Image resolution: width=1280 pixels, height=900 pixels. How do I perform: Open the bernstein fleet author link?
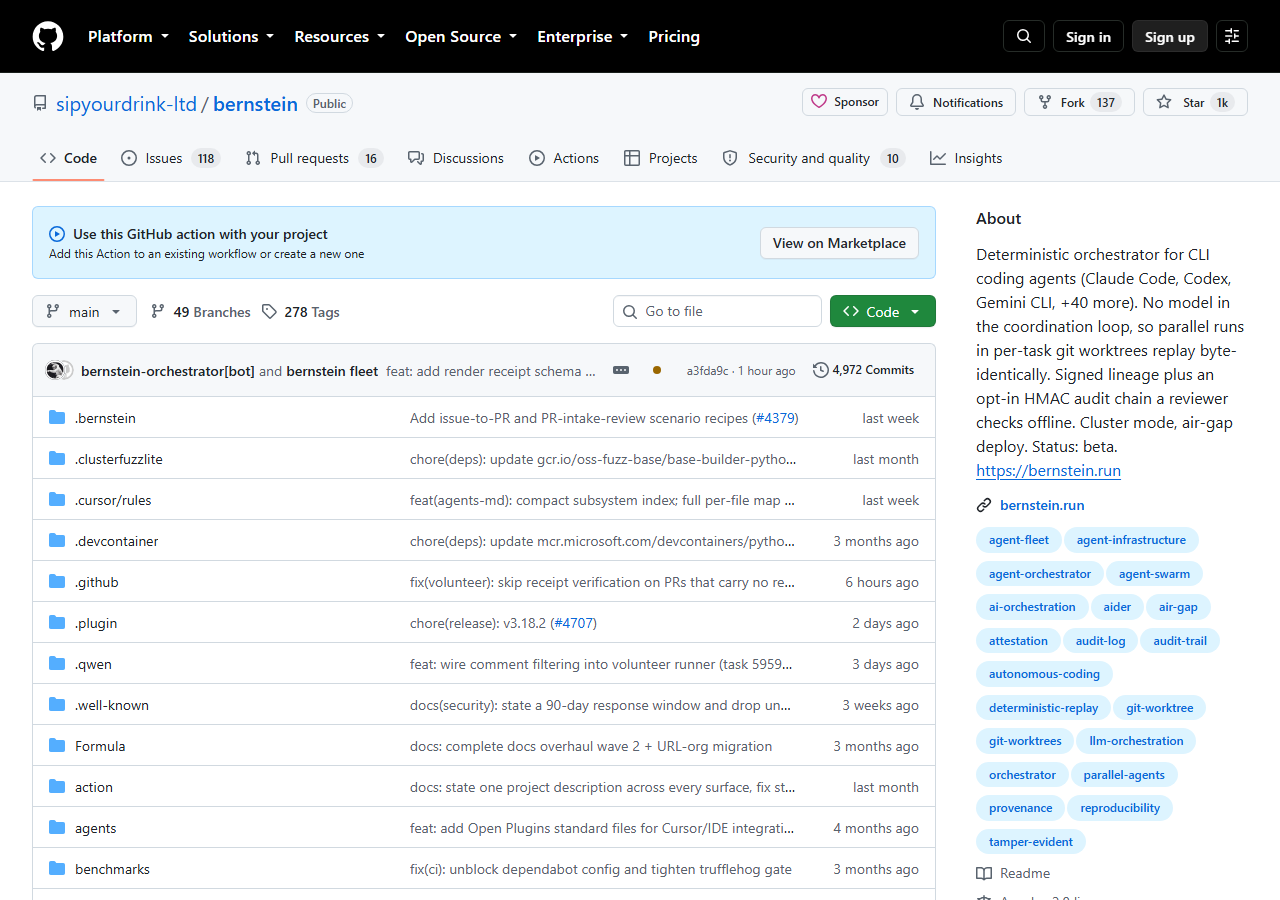click(332, 371)
